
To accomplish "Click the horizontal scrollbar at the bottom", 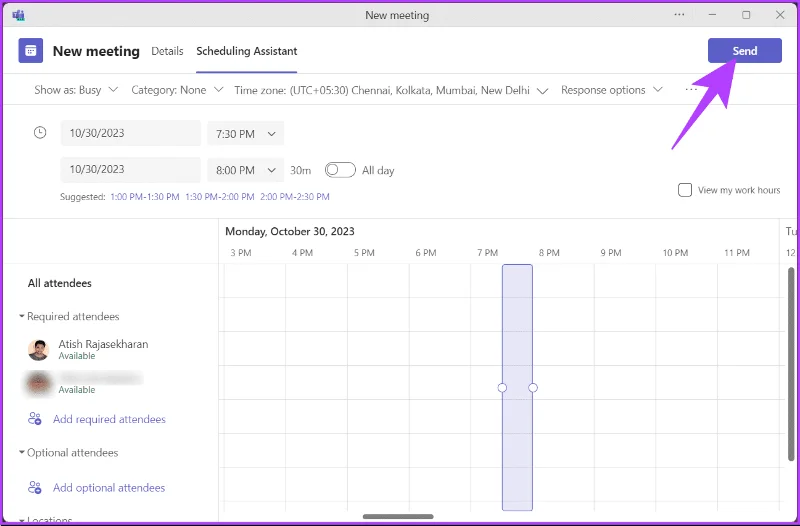I will coord(398,517).
